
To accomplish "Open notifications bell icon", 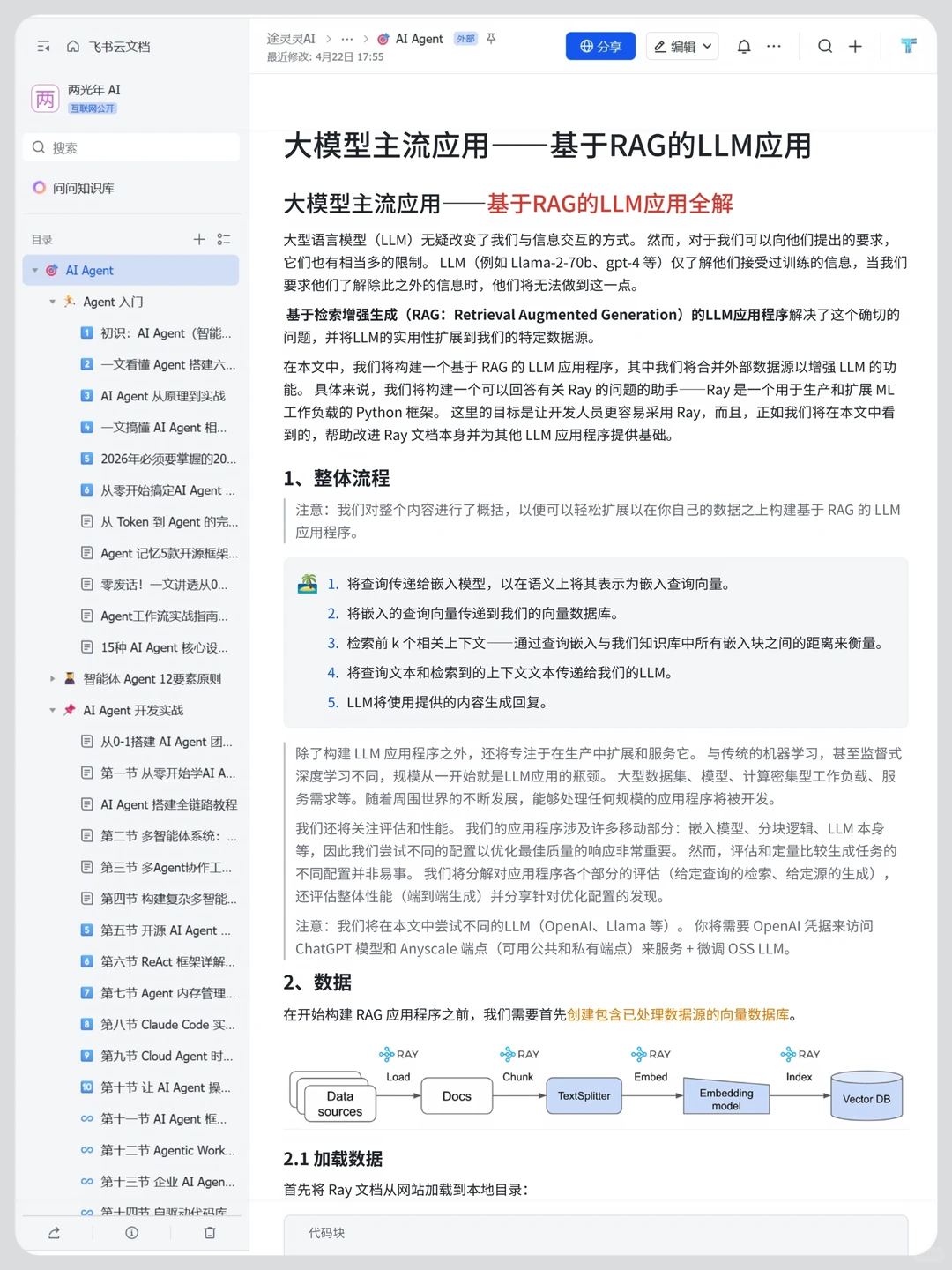I will [744, 46].
